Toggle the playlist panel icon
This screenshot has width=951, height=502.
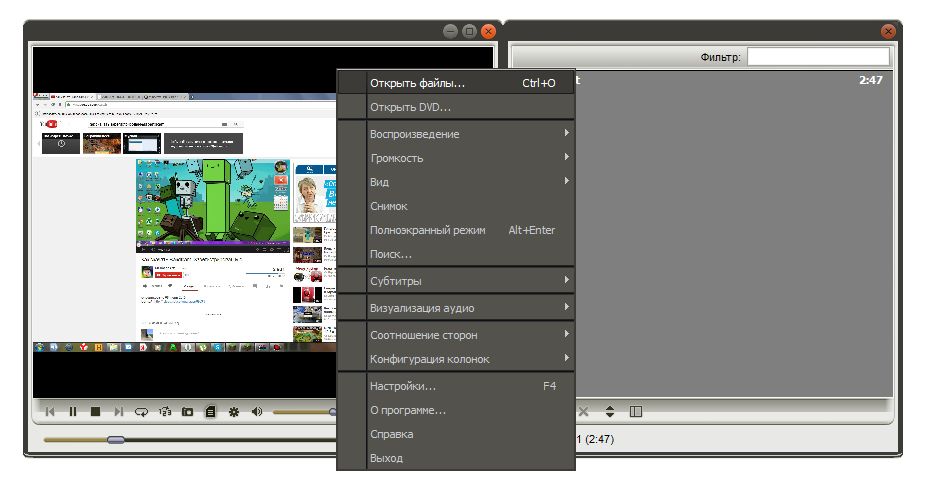point(210,412)
